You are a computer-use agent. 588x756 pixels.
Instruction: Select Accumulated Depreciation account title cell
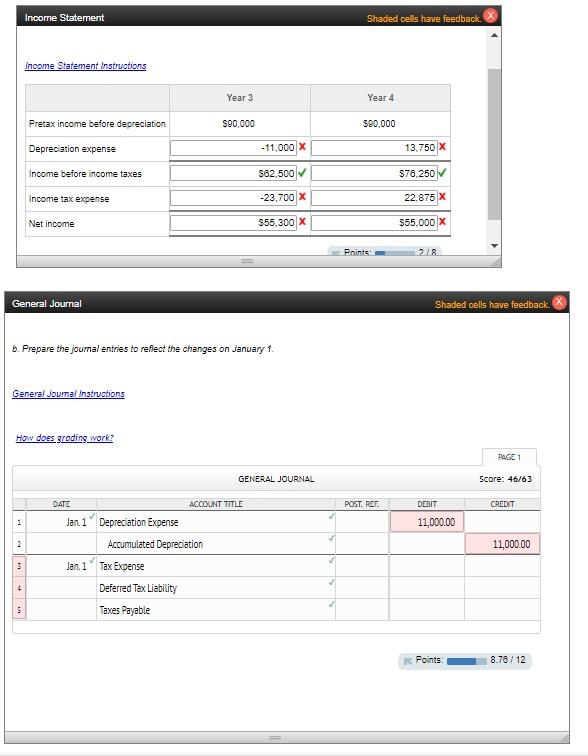[215, 544]
